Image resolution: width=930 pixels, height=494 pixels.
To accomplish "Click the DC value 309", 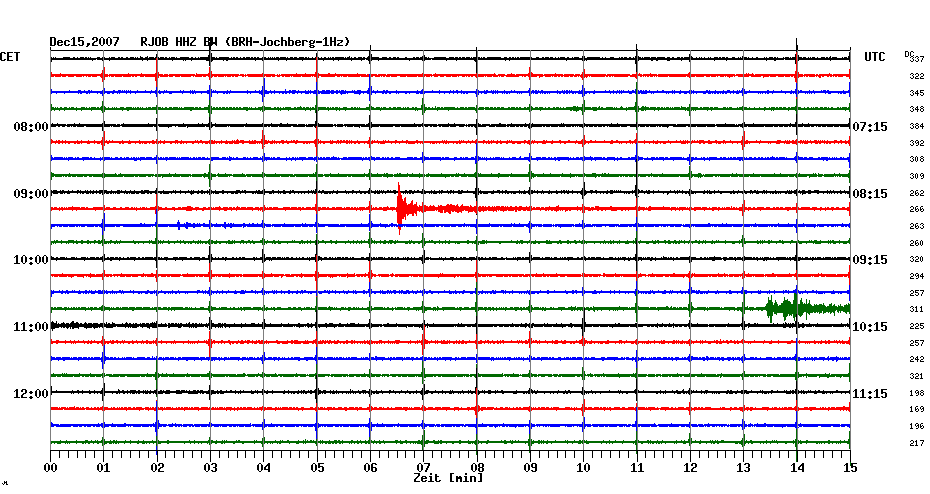I will pyautogui.click(x=917, y=177).
